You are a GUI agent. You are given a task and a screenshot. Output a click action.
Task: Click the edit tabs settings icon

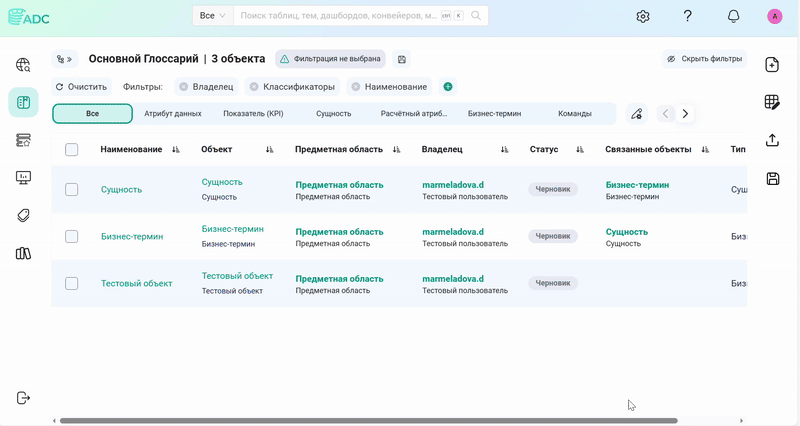coord(636,114)
